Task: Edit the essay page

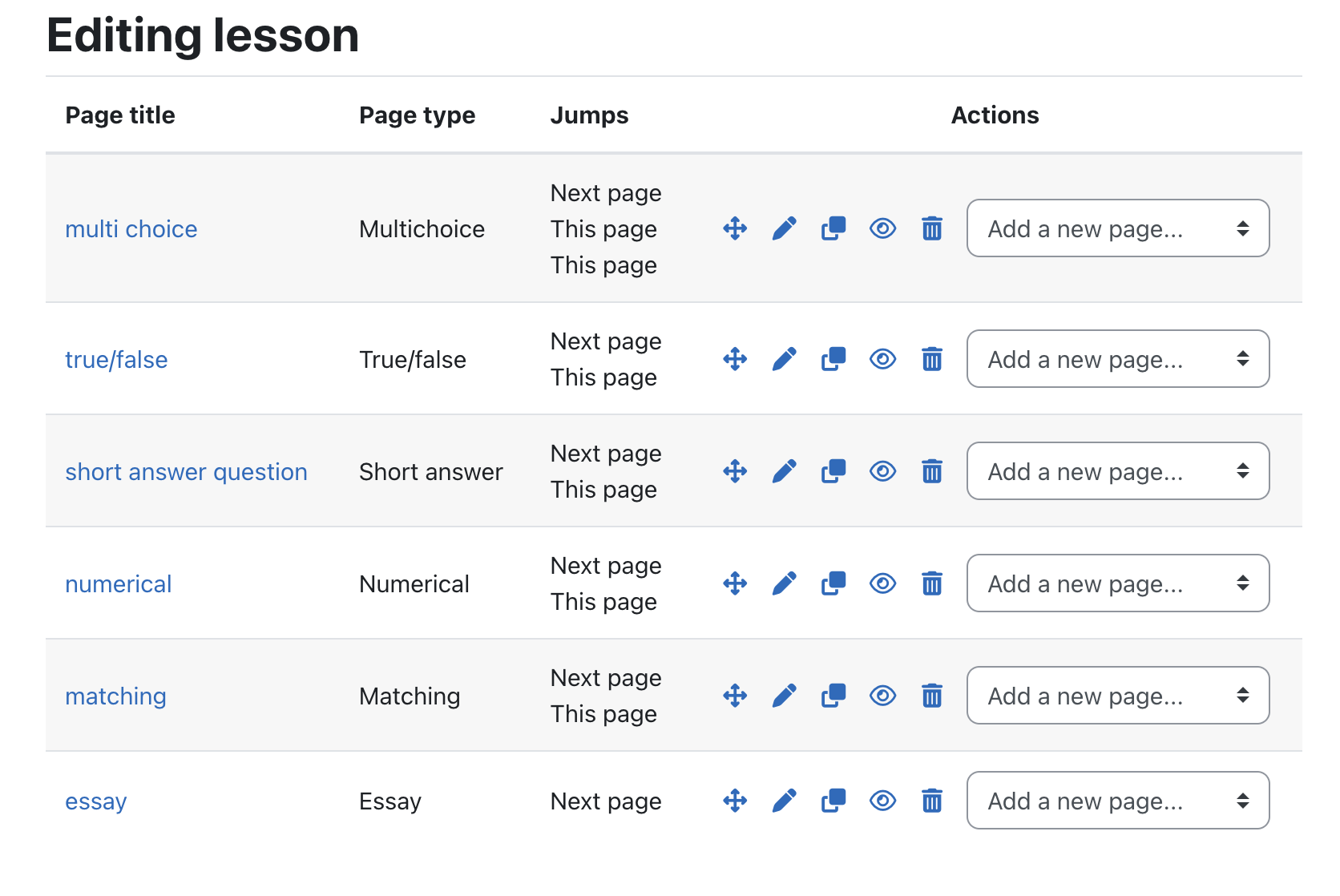Action: [784, 801]
